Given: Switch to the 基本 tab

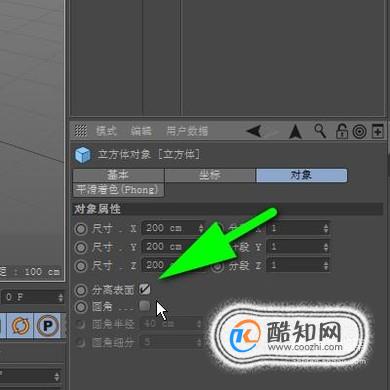Looking at the screenshot, I should pos(118,175).
